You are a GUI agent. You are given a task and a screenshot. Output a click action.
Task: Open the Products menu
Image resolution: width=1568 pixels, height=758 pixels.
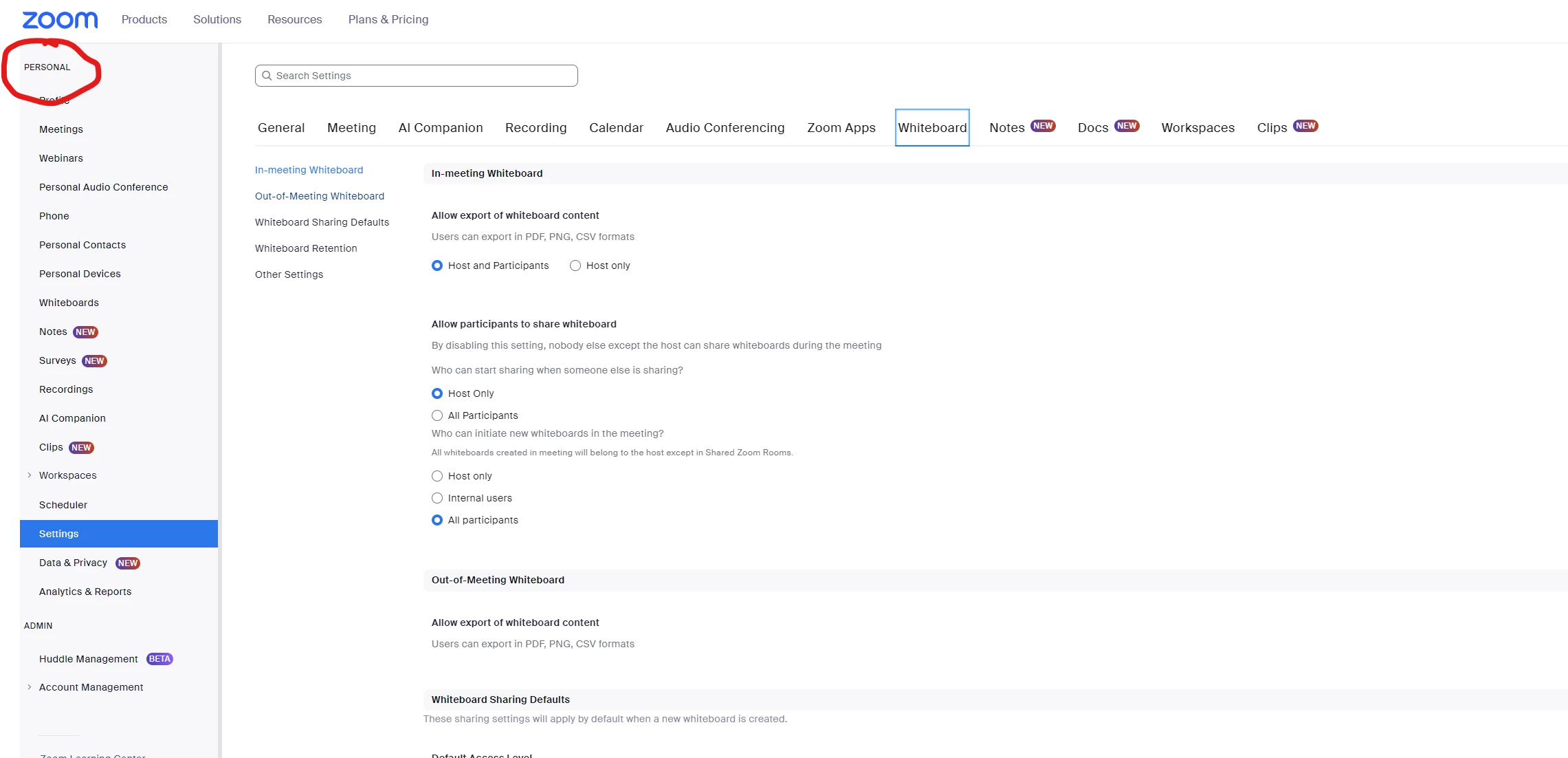144,19
